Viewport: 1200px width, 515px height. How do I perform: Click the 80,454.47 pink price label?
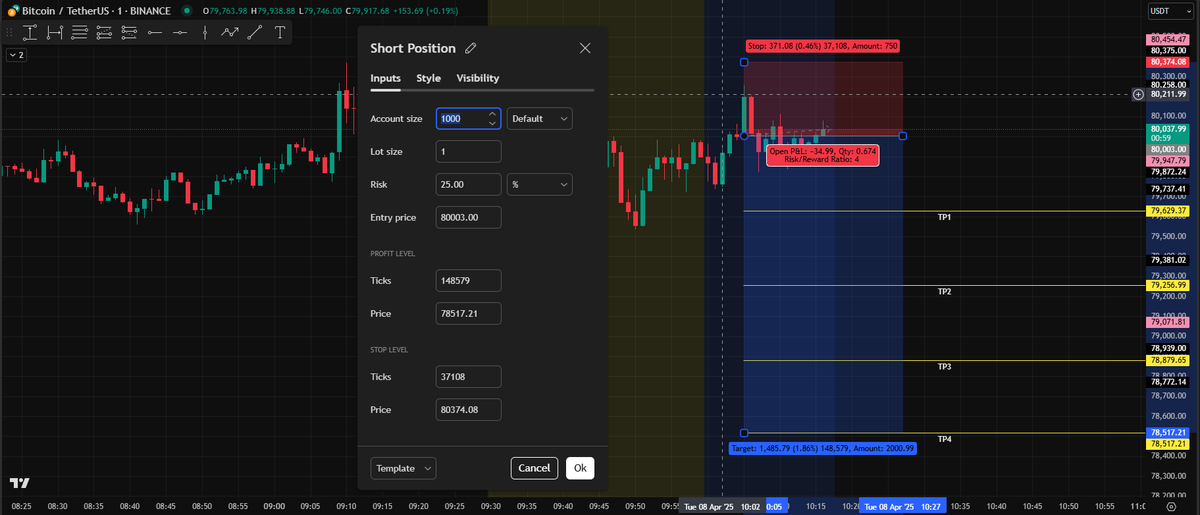pyautogui.click(x=1168, y=40)
